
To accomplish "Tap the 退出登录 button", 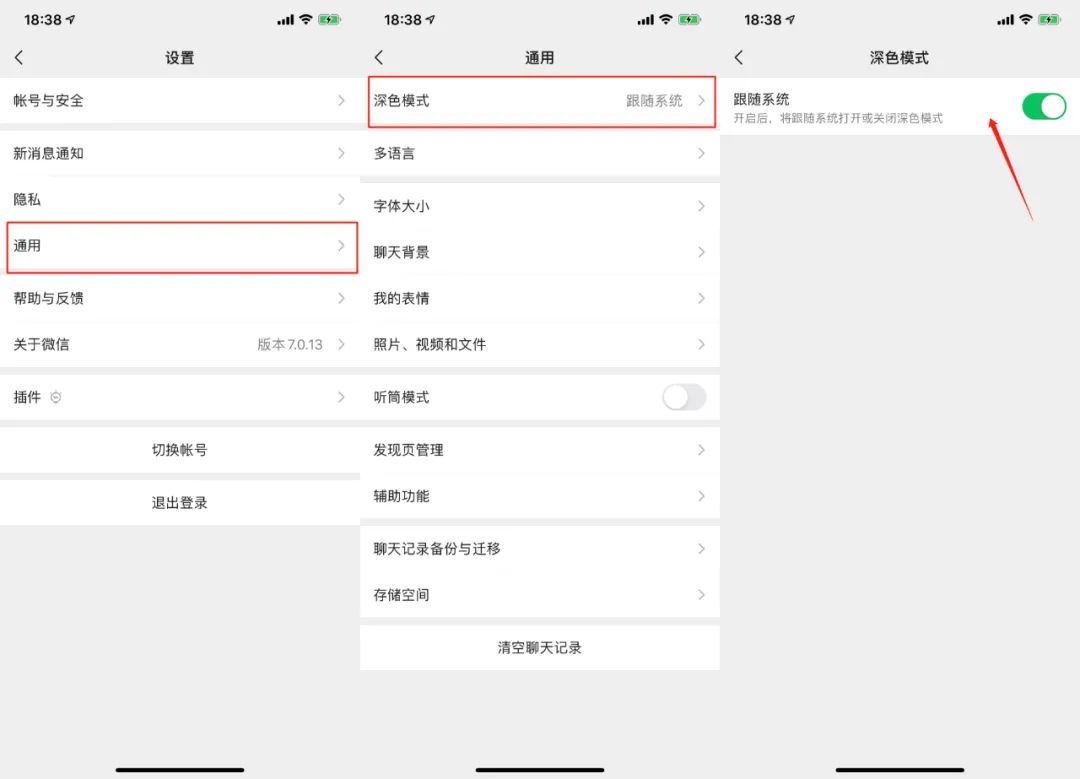I will point(180,501).
